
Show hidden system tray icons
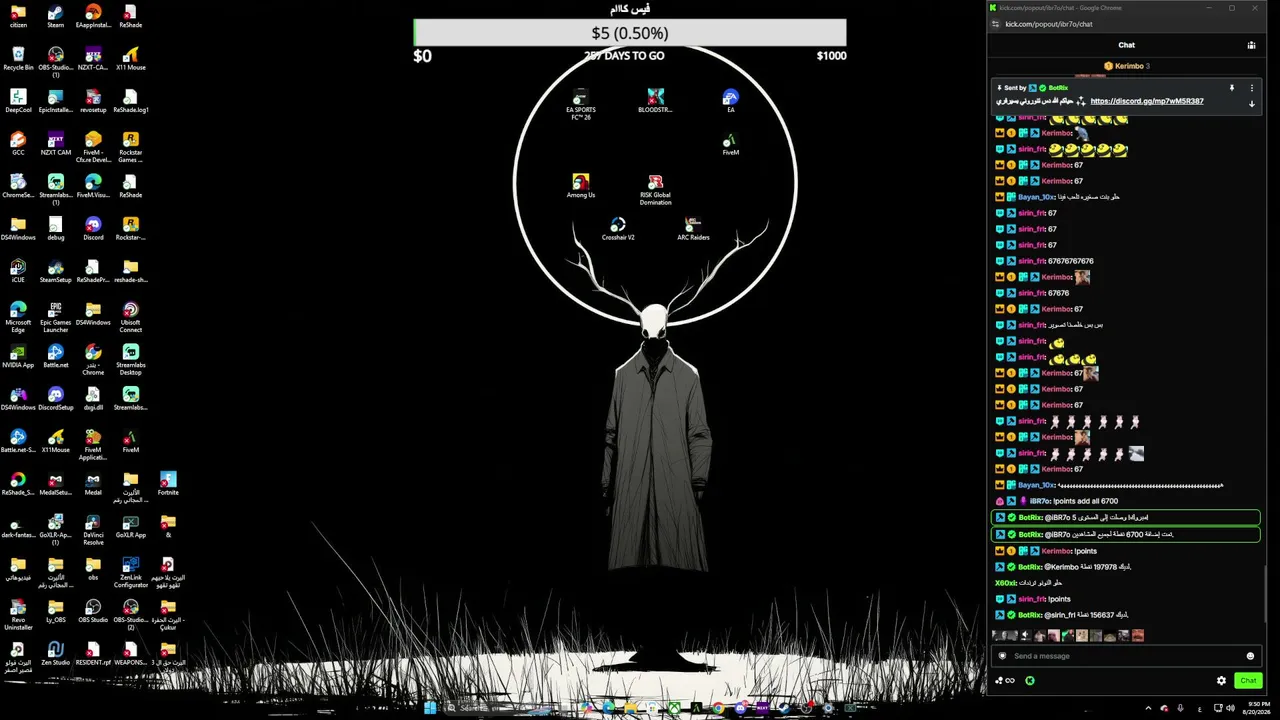point(1147,708)
